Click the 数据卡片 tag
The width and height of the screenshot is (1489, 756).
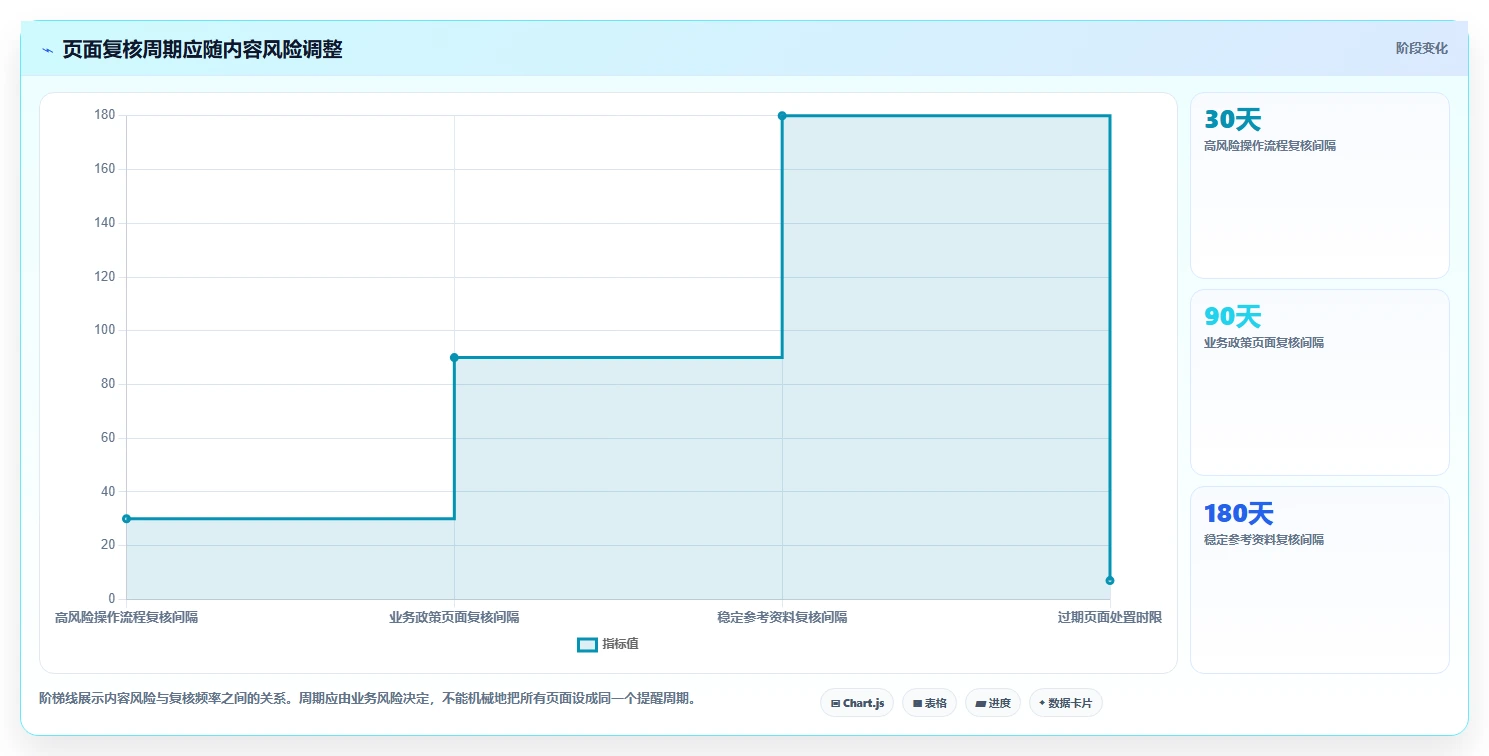[x=1066, y=703]
